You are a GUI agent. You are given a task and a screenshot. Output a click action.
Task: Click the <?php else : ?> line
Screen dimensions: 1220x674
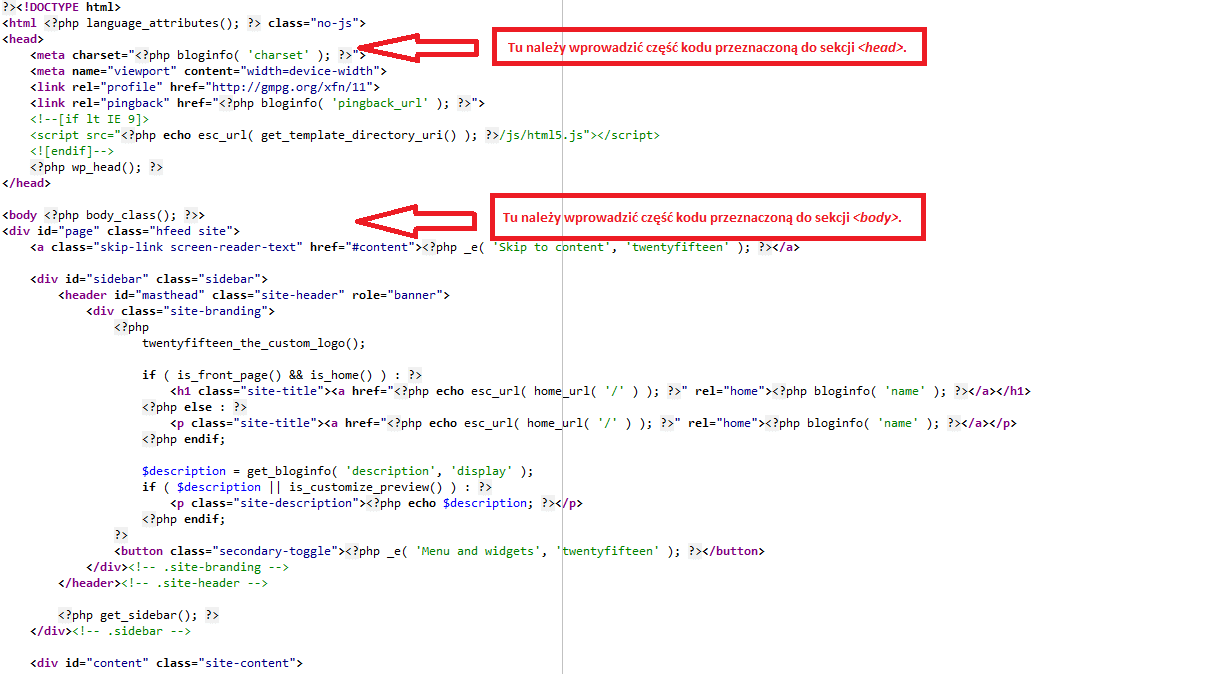coord(194,407)
